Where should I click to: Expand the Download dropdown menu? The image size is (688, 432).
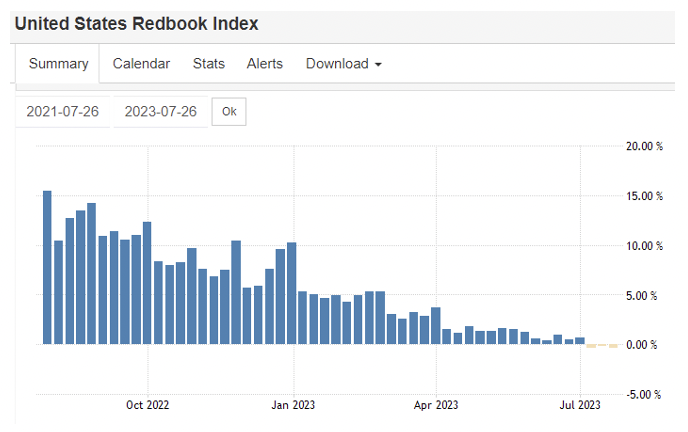[343, 63]
